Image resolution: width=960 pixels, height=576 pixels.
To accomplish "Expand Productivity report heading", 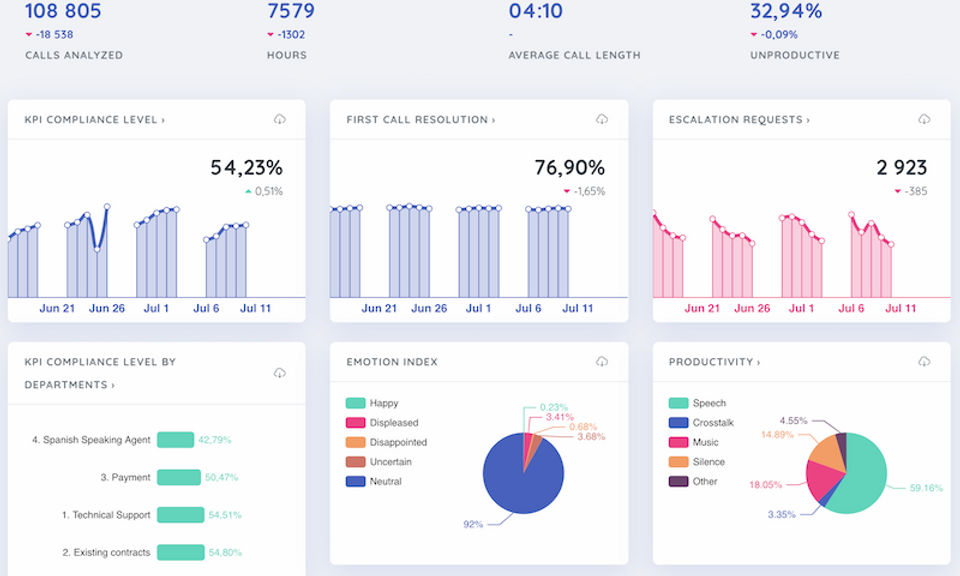I will click(714, 362).
